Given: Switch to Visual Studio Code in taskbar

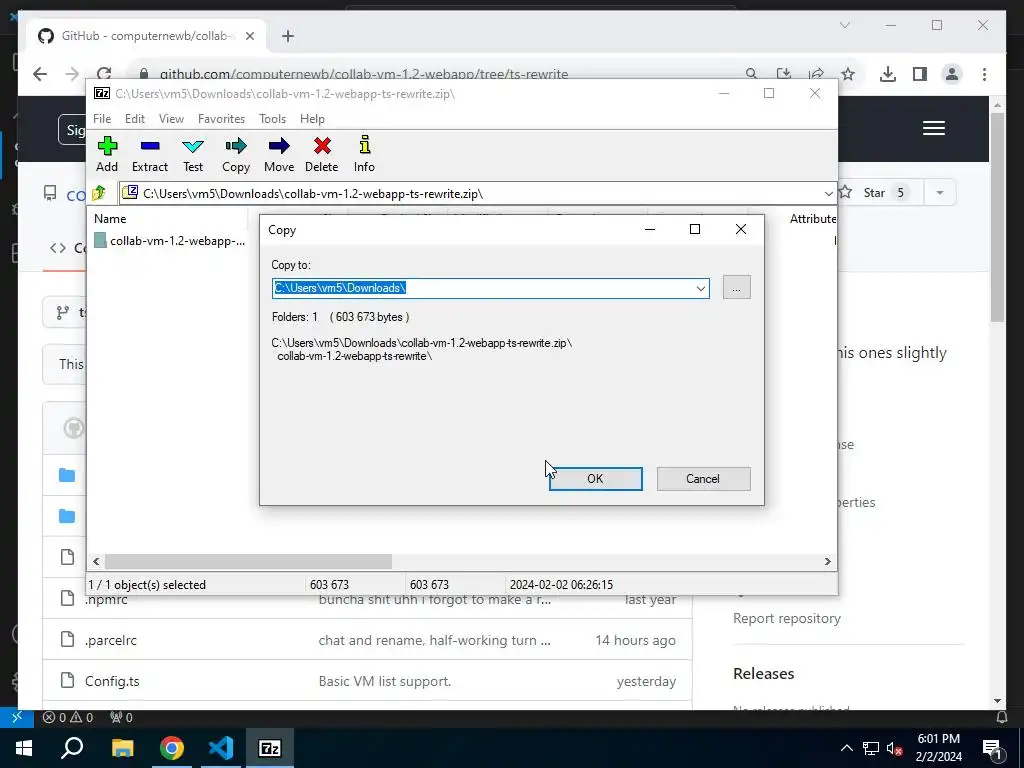Looking at the screenshot, I should click(x=221, y=748).
